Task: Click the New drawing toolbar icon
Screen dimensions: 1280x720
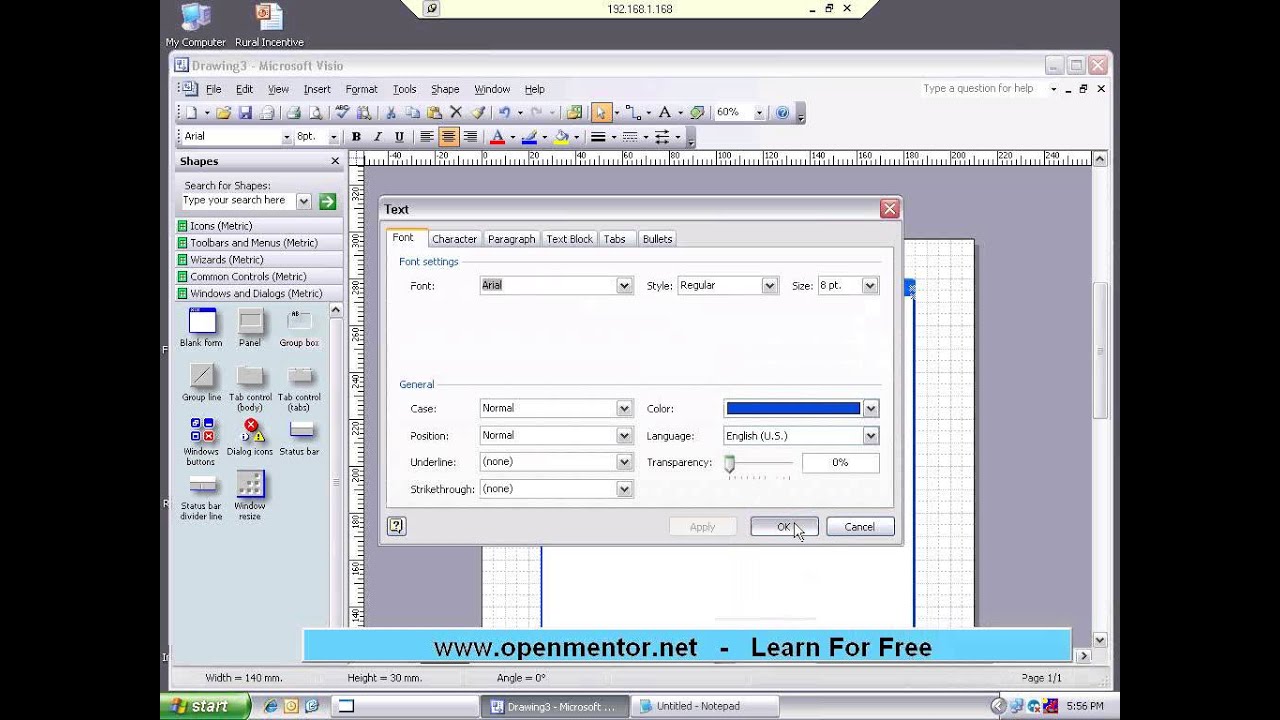Action: coord(191,113)
